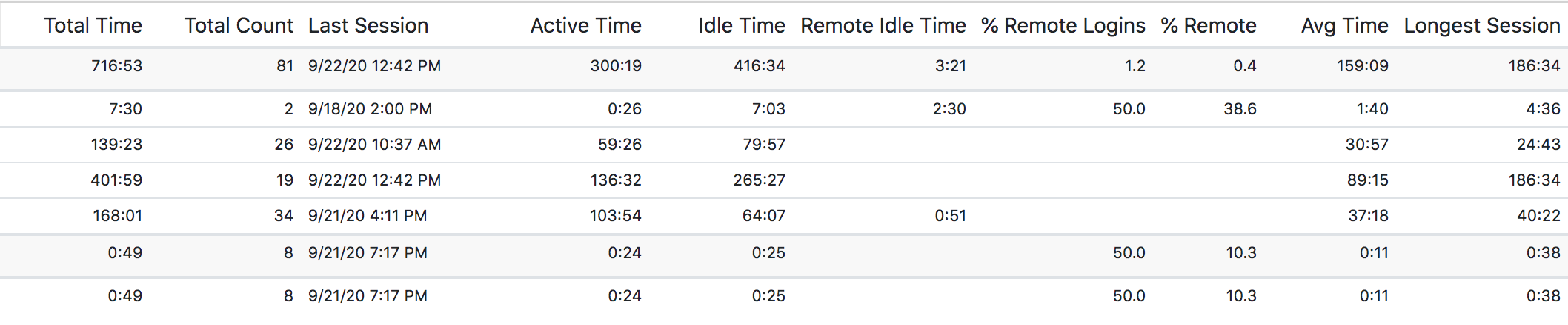
Task: Select the row with total time 401:59
Action: [784, 180]
